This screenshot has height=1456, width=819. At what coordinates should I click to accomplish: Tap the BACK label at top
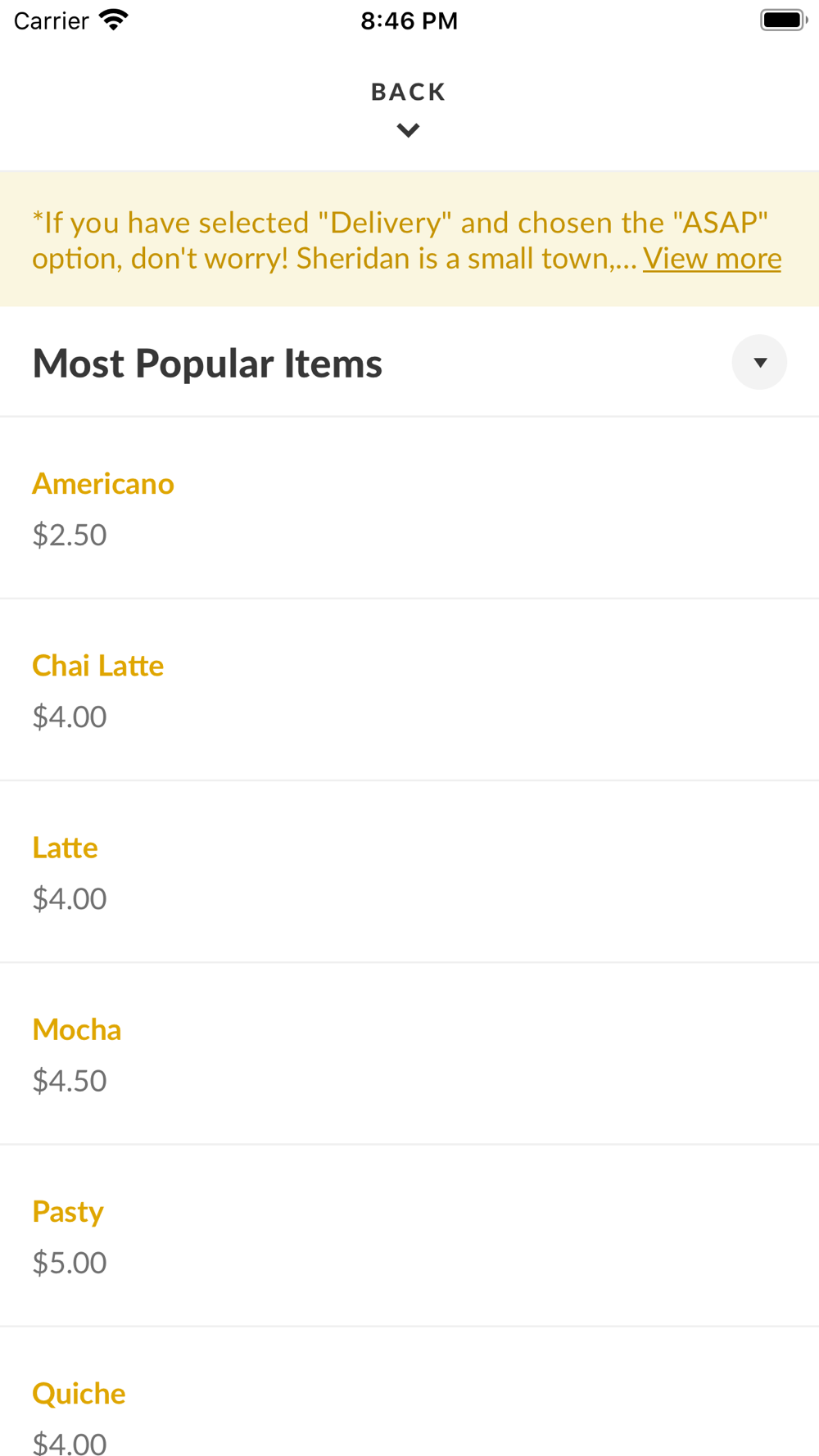(408, 92)
